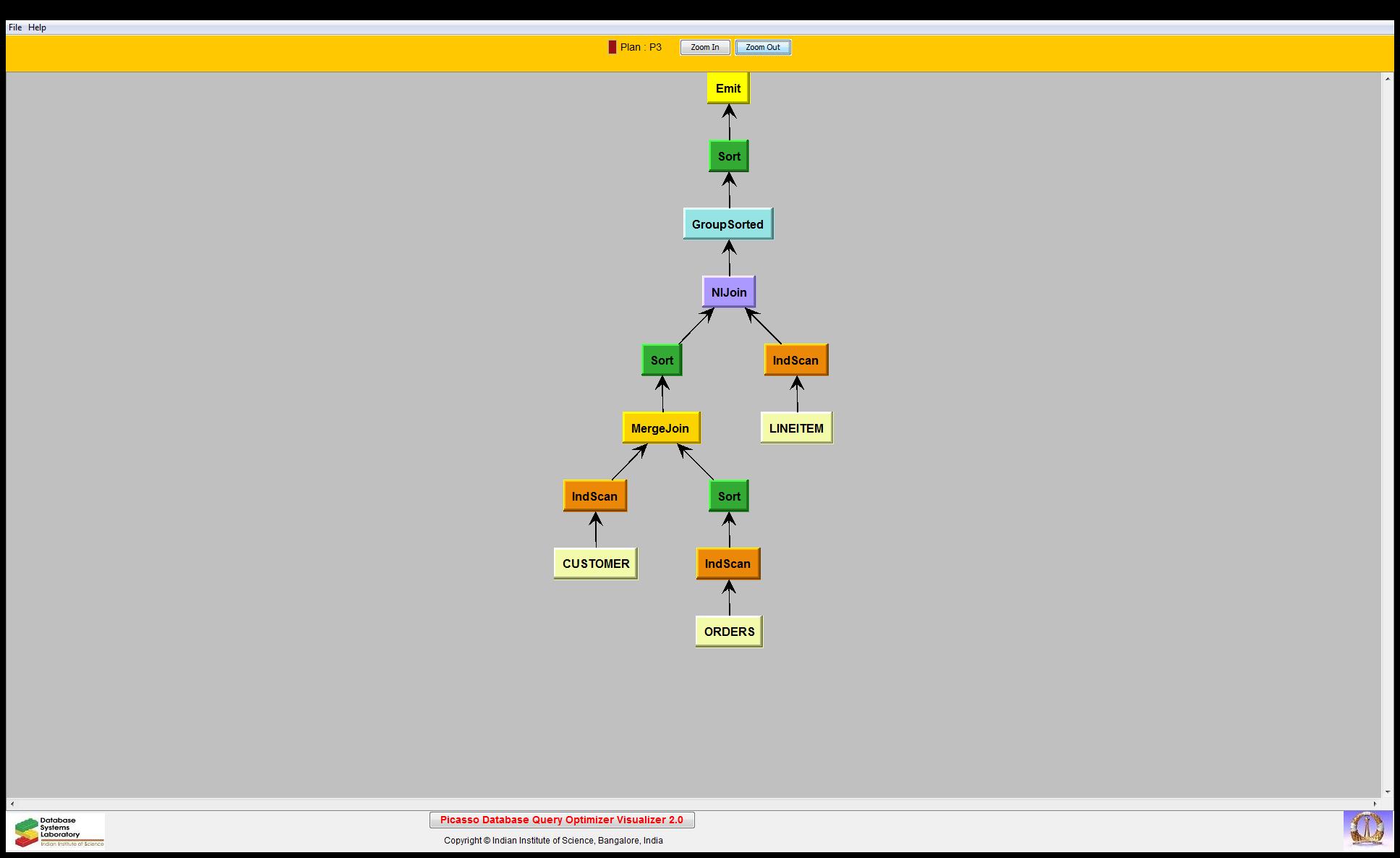
Task: Click the Emit node at tree top
Action: click(x=727, y=88)
